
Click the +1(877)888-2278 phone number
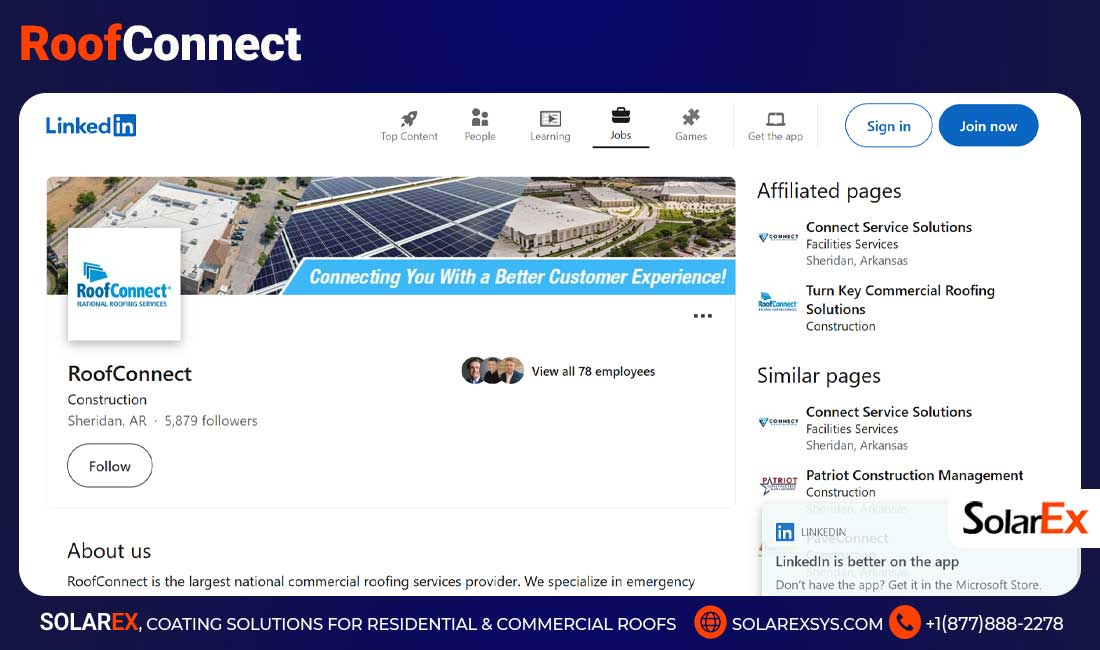point(994,623)
